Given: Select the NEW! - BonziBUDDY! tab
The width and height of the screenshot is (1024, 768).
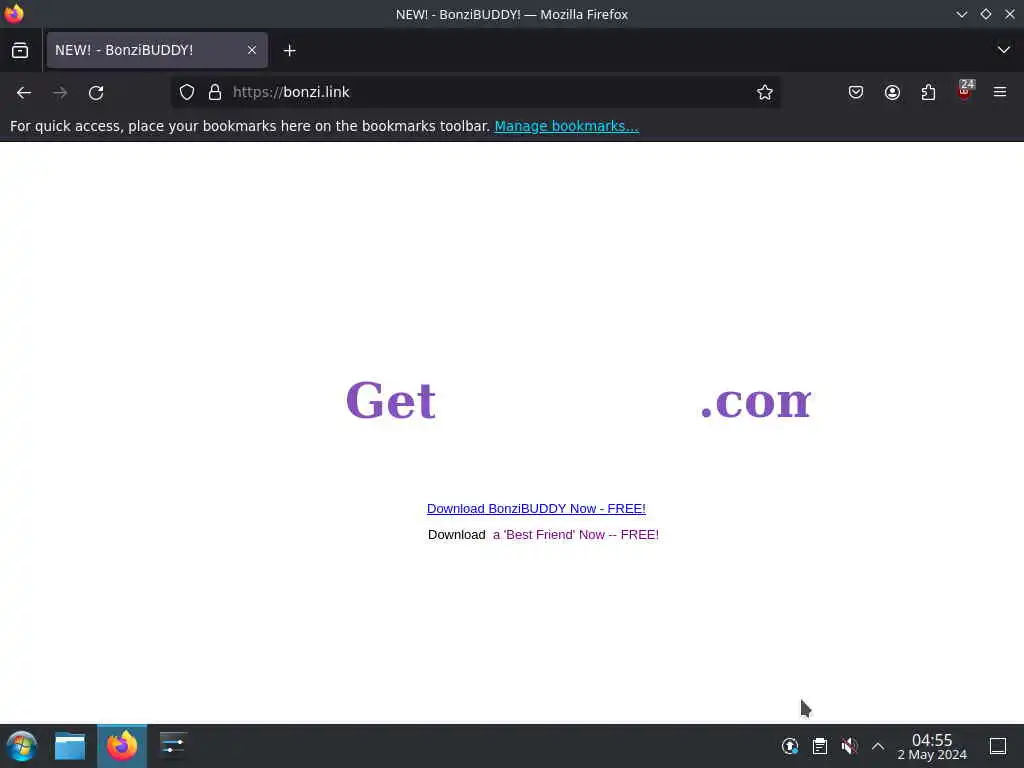Looking at the screenshot, I should [x=157, y=50].
